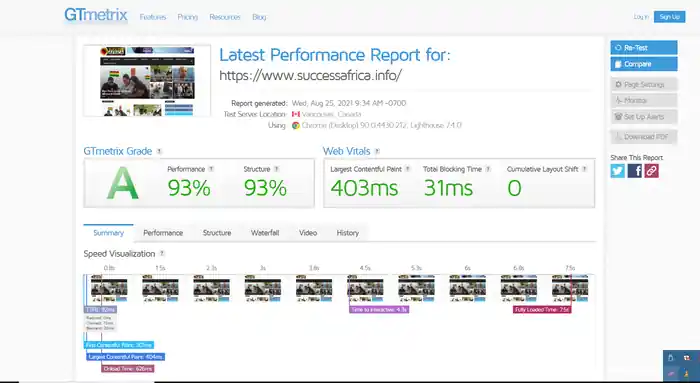
Task: Click the 93% Performance score value
Action: [189, 187]
